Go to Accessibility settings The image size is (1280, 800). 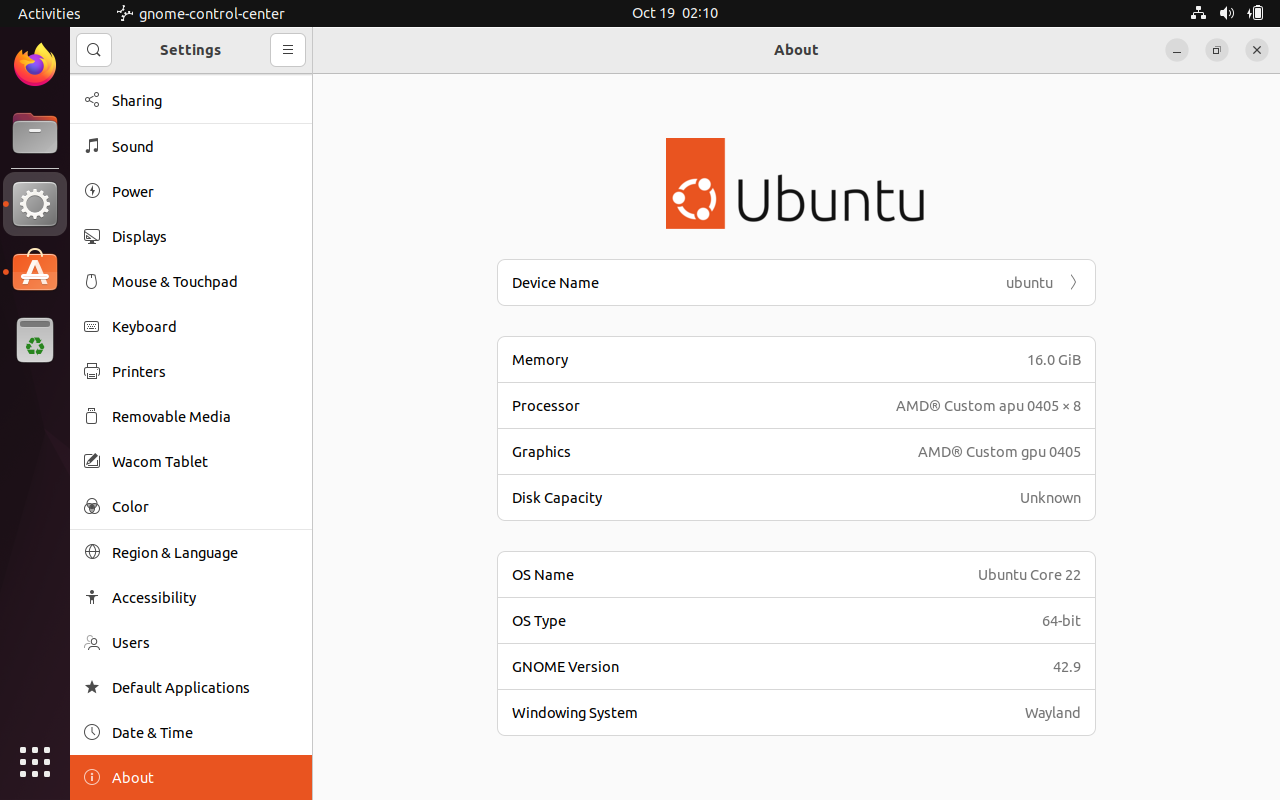(x=191, y=597)
